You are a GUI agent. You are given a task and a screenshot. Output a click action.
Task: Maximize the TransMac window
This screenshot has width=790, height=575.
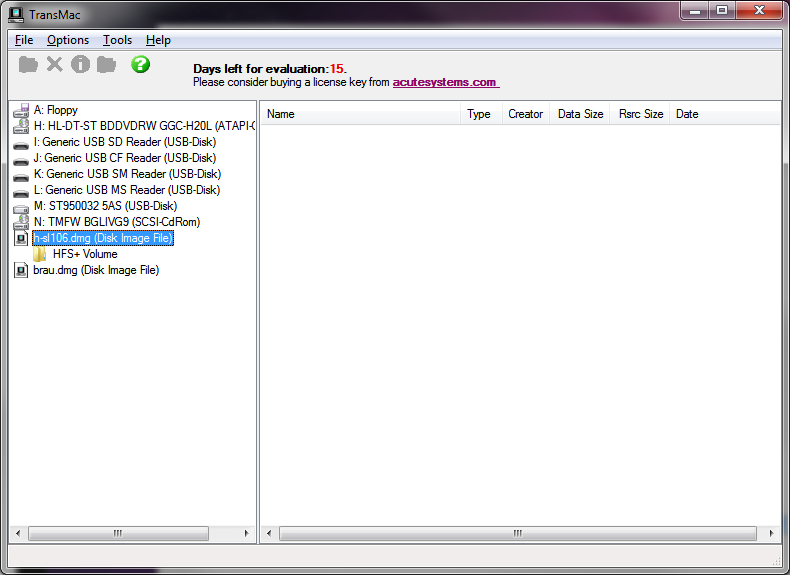pos(722,11)
